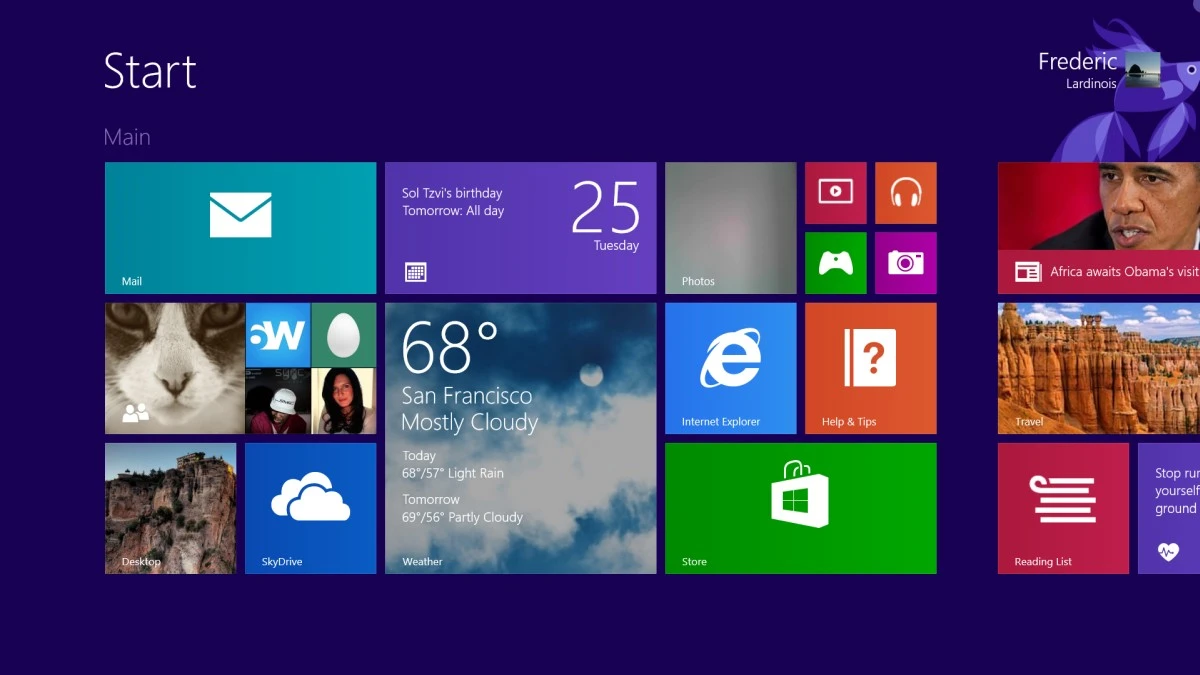Open the People app showing the cat photo
The width and height of the screenshot is (1200, 675).
coord(172,368)
